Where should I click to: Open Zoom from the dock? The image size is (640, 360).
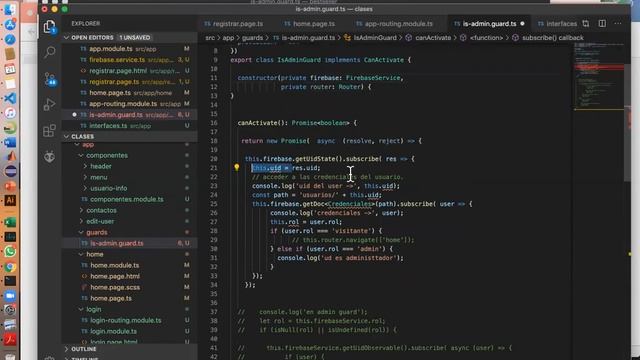[10, 296]
